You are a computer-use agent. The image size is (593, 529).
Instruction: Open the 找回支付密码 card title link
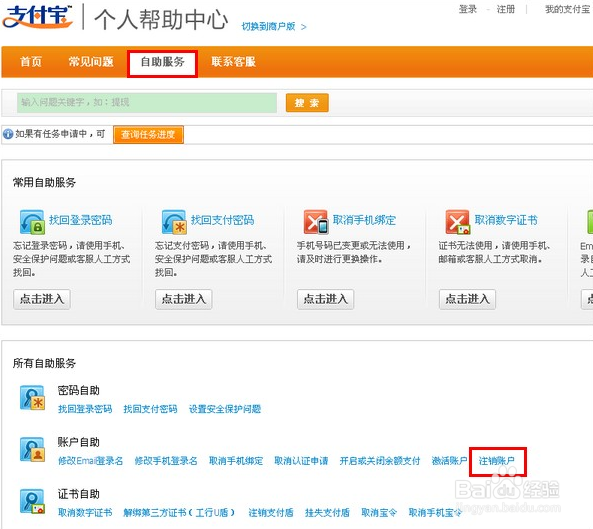pyautogui.click(x=222, y=220)
